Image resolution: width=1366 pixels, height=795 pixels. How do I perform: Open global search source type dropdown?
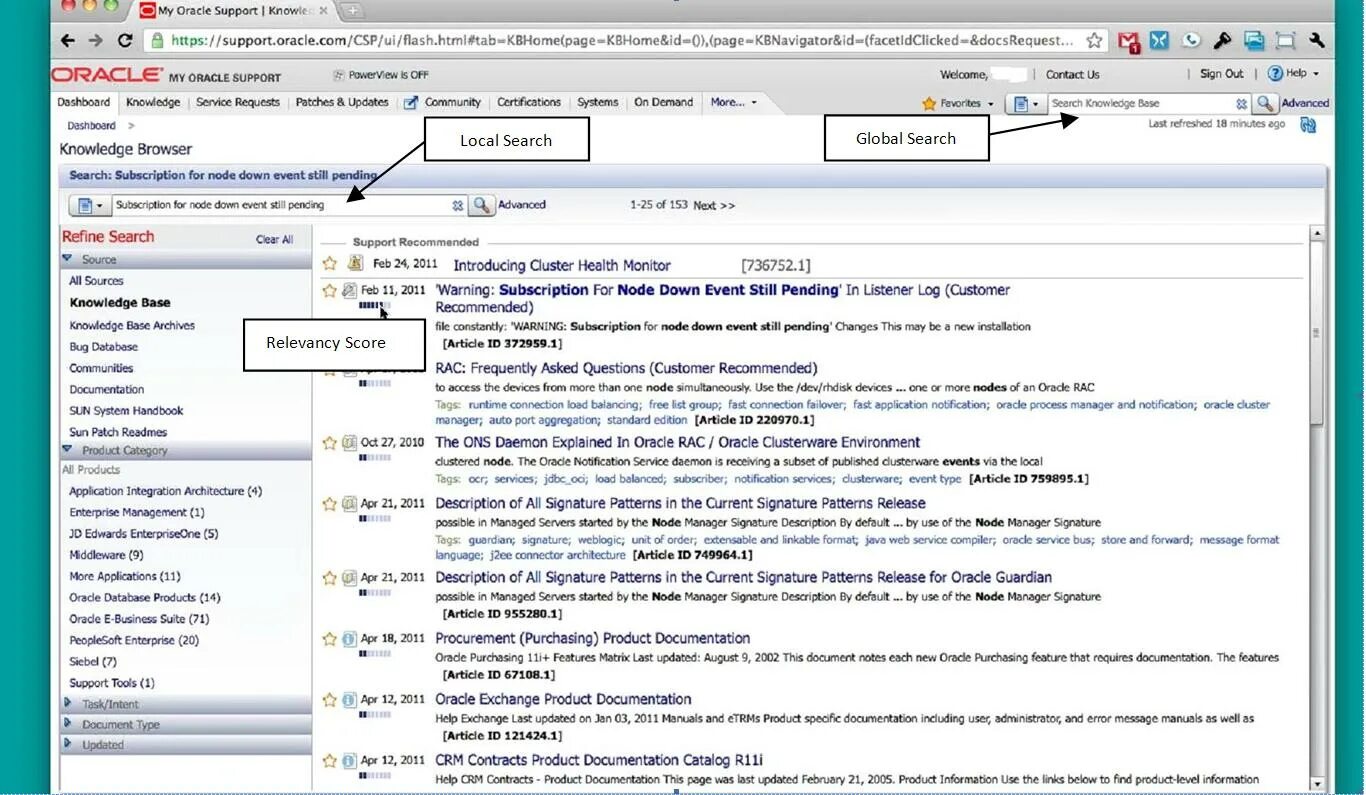(1026, 103)
